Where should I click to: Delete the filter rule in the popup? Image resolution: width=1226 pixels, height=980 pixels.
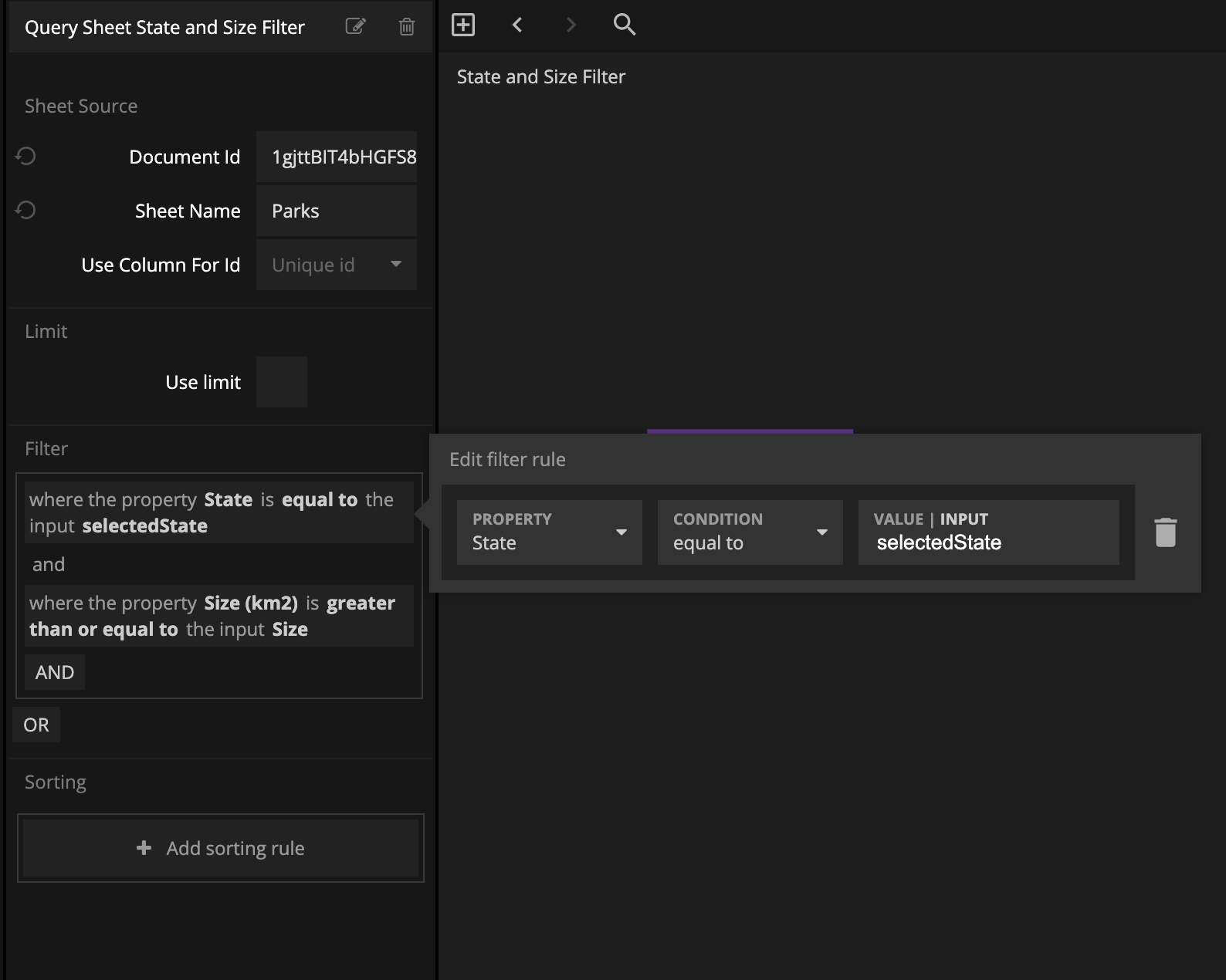[1166, 532]
